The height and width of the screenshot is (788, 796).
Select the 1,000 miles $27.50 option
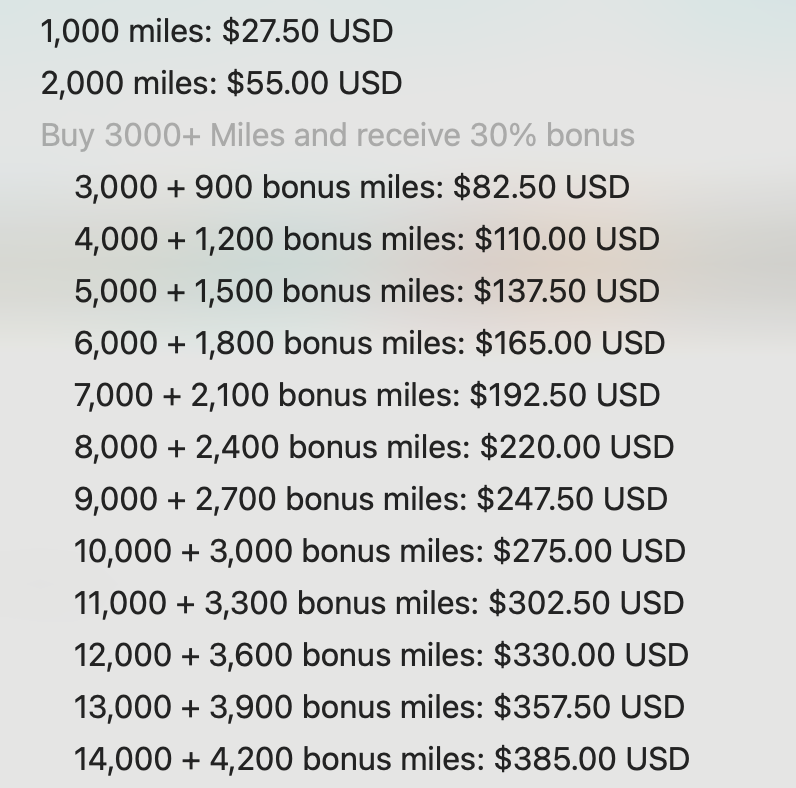pos(217,31)
